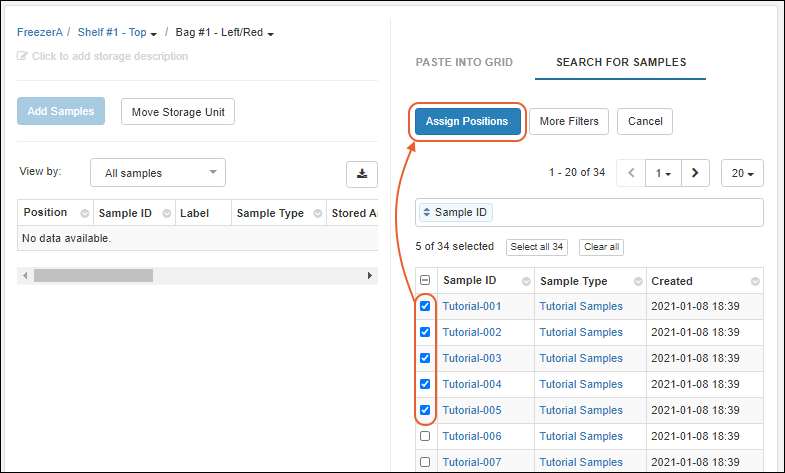Switch to Search For Samples tab

coord(621,62)
